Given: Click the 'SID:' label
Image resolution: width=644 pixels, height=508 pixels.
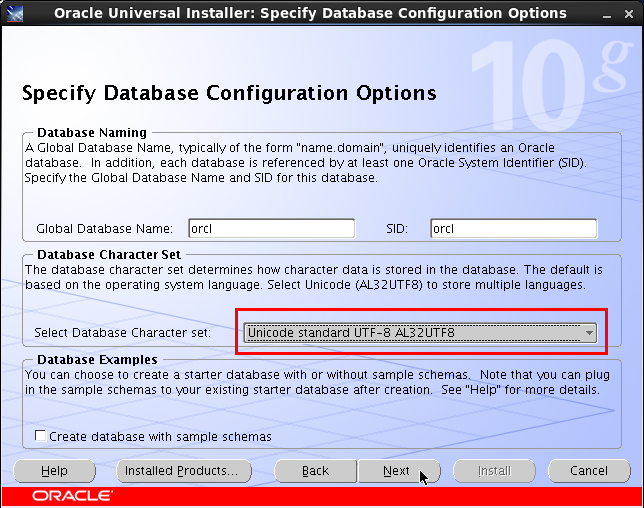Looking at the screenshot, I should 397,228.
